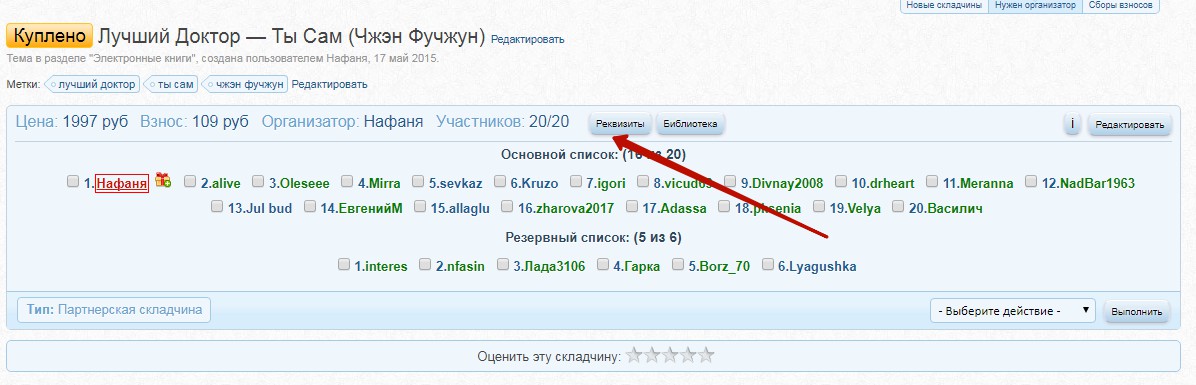
Task: Open Василич profile link
Action: pos(955,208)
